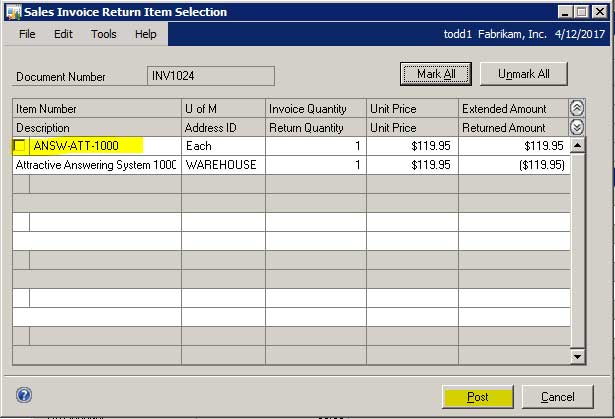Image resolution: width=615 pixels, height=419 pixels.
Task: Open the Edit menu
Action: tap(63, 34)
